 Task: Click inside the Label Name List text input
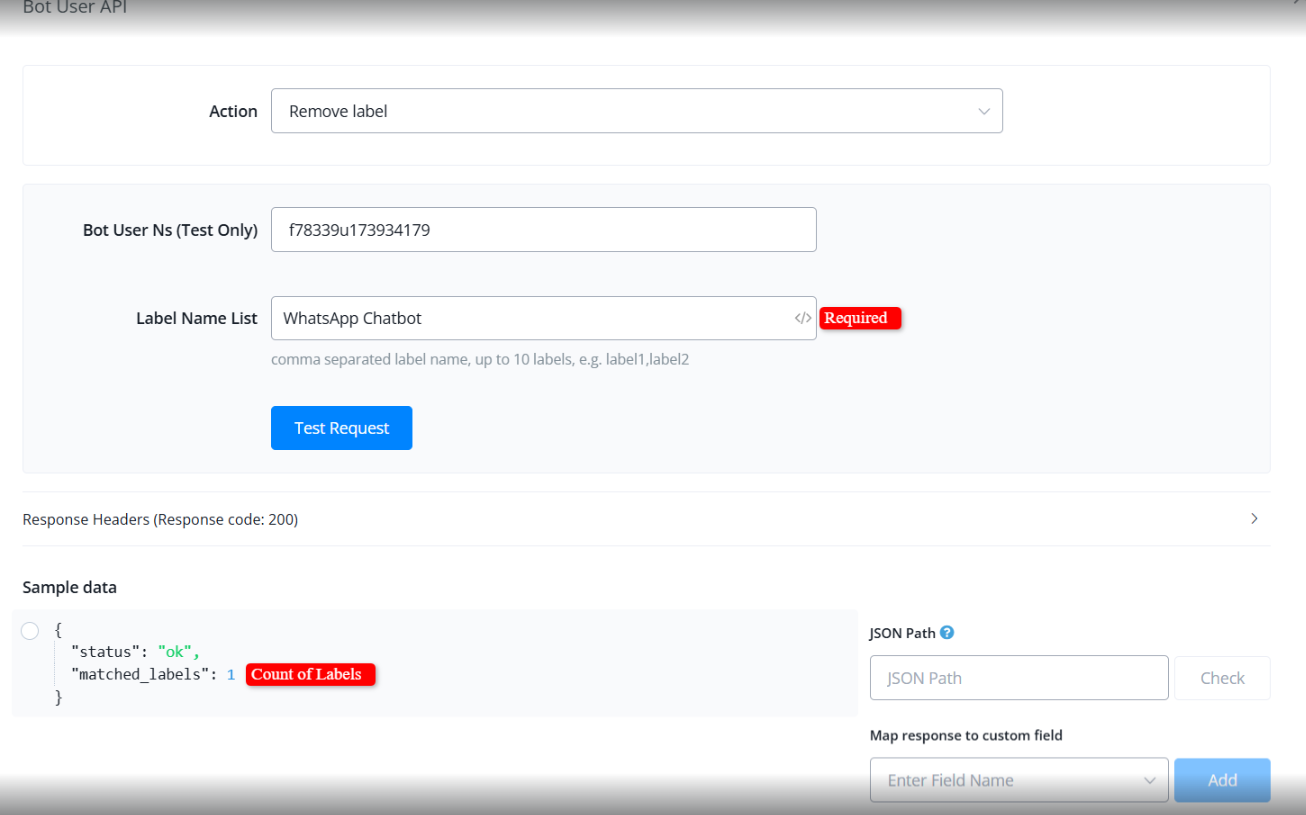pyautogui.click(x=530, y=318)
